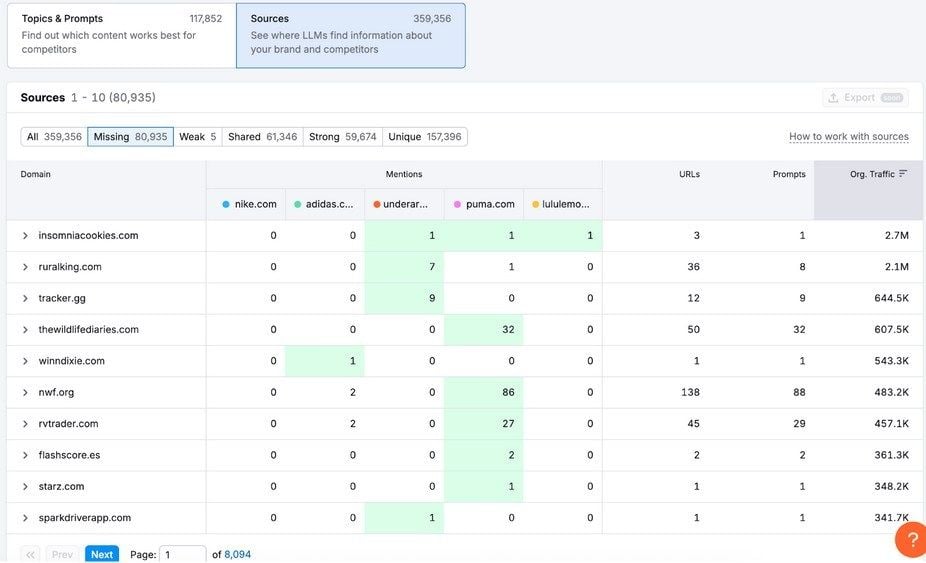926x563 pixels.
Task: Select the Unique filter
Action: click(425, 136)
